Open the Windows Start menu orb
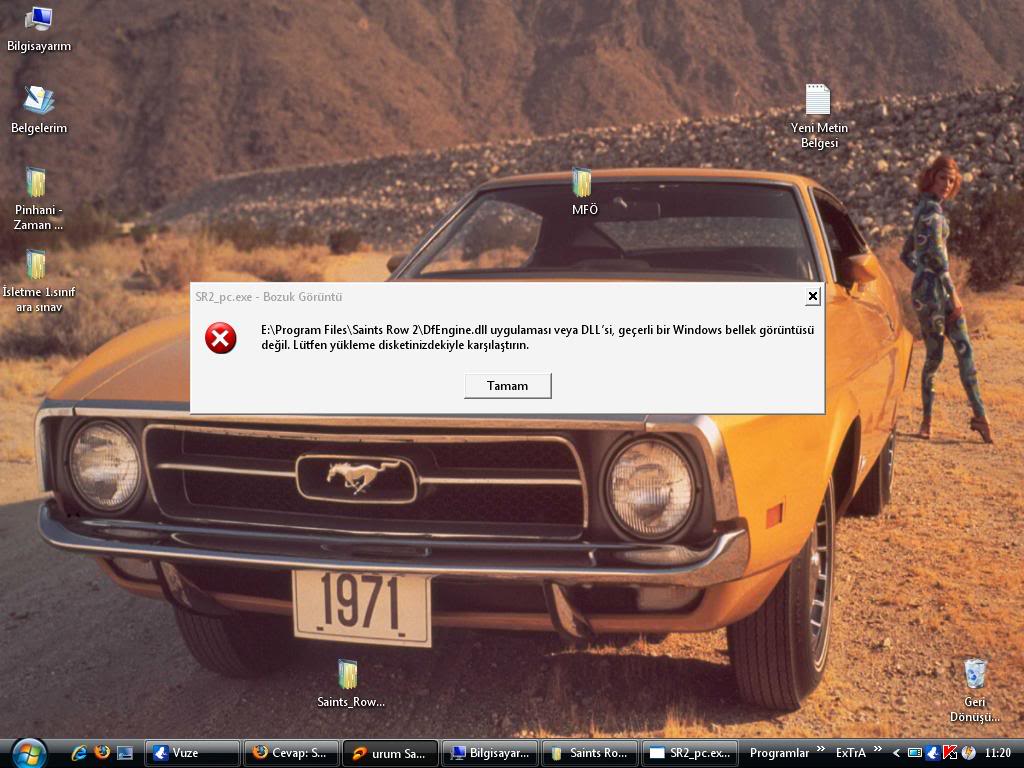The width and height of the screenshot is (1024, 768). tap(27, 752)
